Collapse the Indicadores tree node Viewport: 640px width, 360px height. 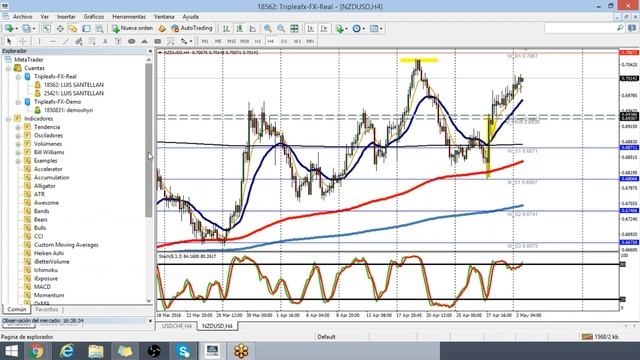(x=9, y=119)
